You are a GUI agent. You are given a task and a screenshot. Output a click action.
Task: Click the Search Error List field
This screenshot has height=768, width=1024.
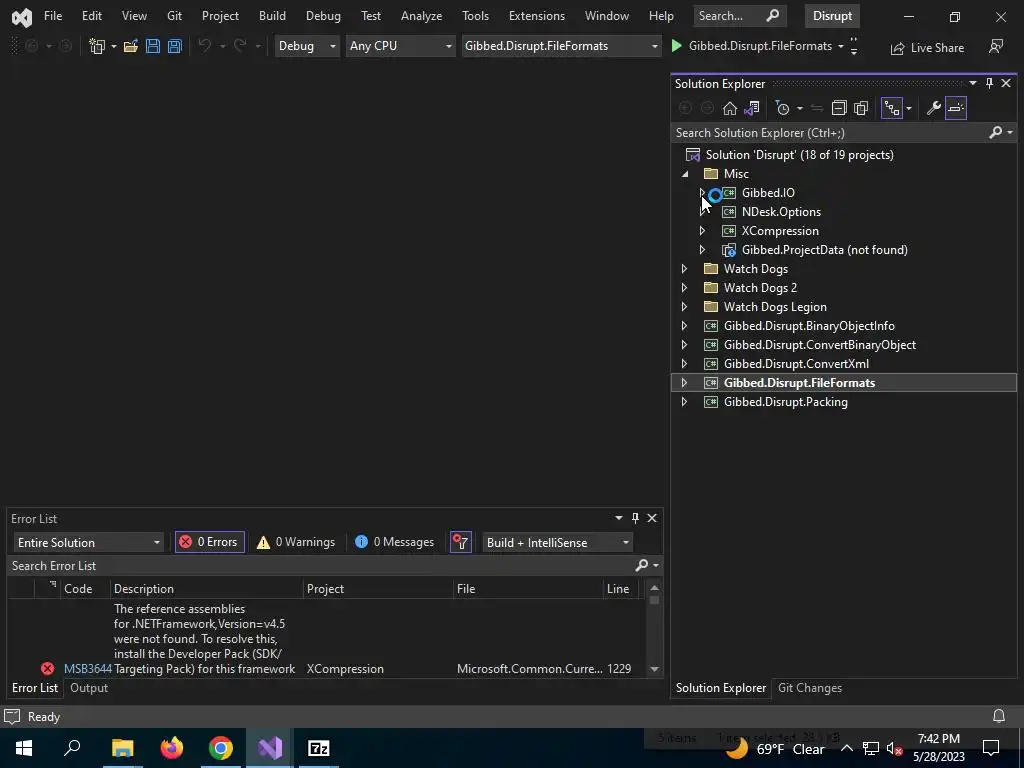point(320,566)
